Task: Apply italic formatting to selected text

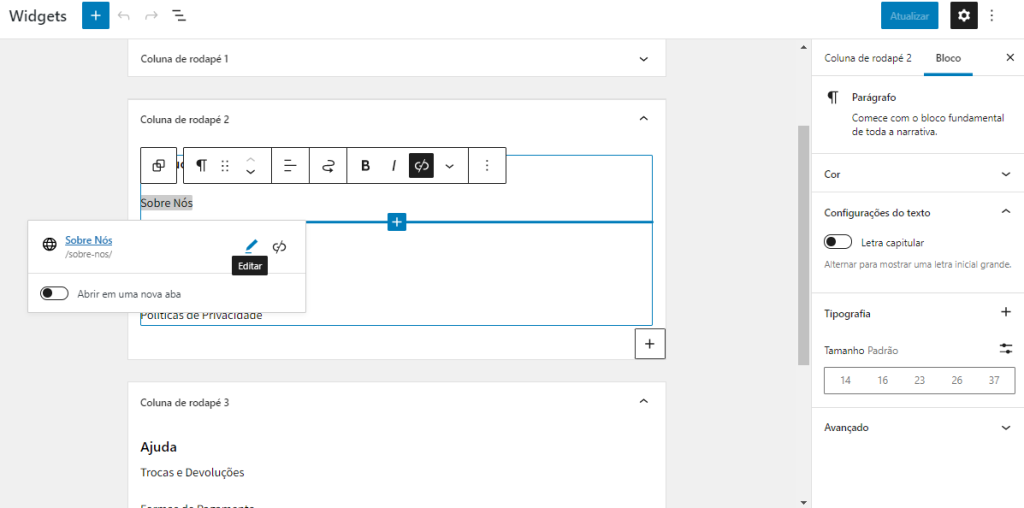Action: click(394, 166)
